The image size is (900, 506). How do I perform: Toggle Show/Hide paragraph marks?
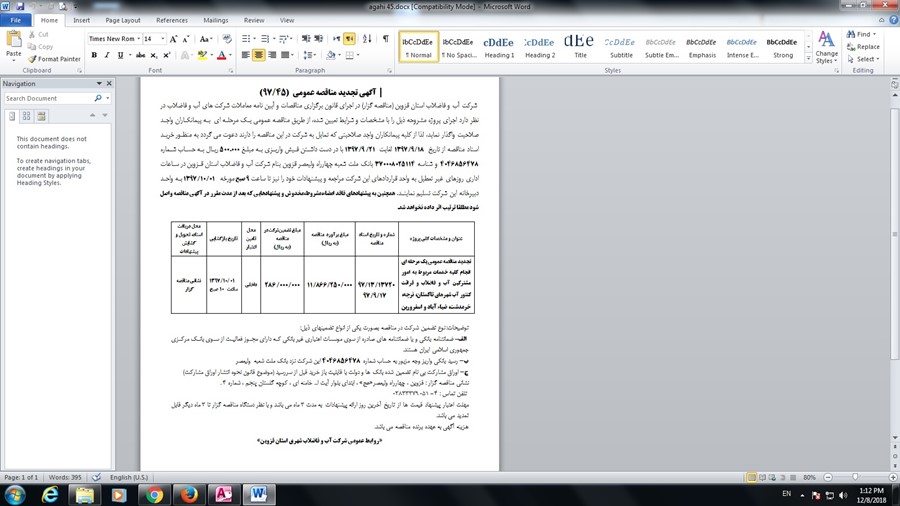click(x=385, y=39)
